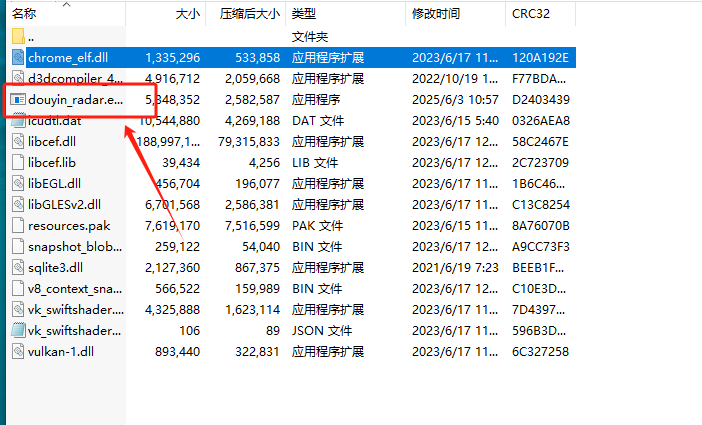
Task: Click compressed size value 89
Action: coord(273,331)
